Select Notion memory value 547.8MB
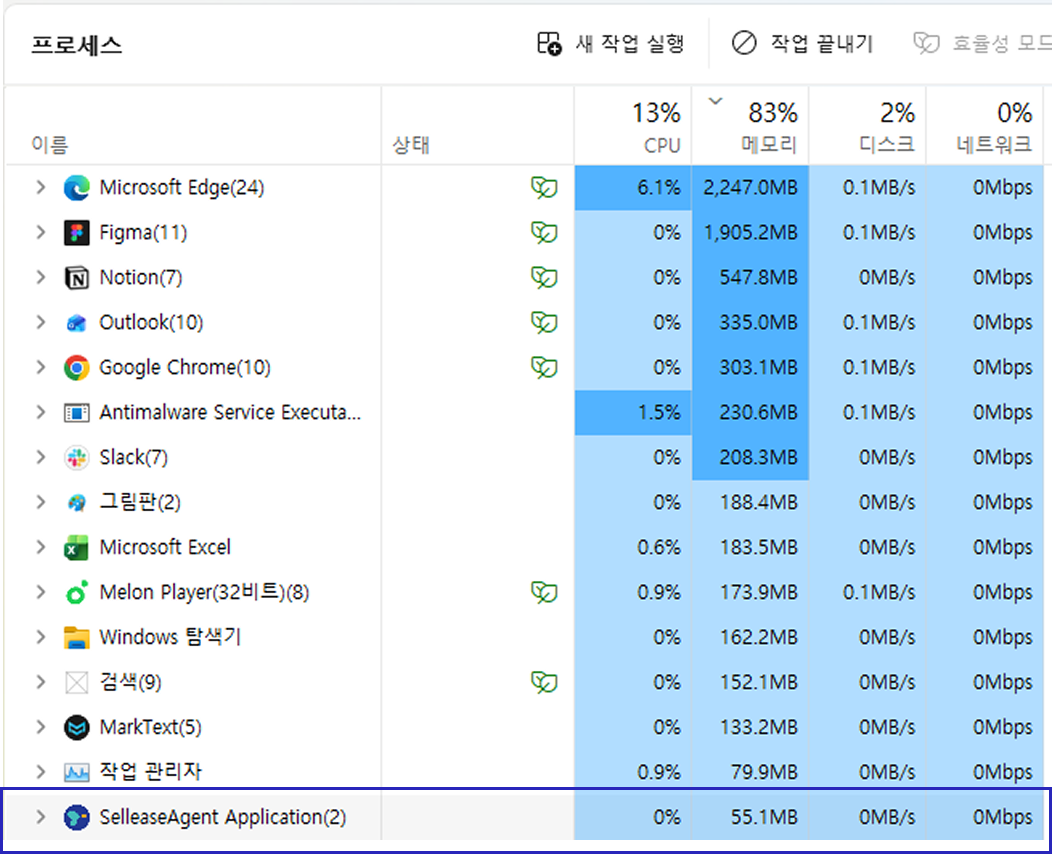 click(750, 277)
